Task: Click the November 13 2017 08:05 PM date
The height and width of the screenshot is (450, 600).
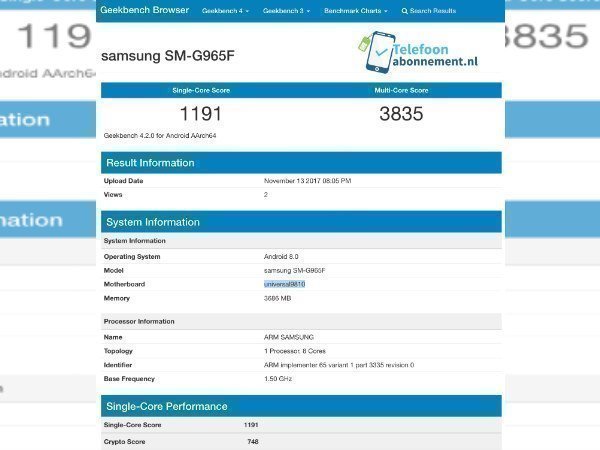Action: [307, 181]
